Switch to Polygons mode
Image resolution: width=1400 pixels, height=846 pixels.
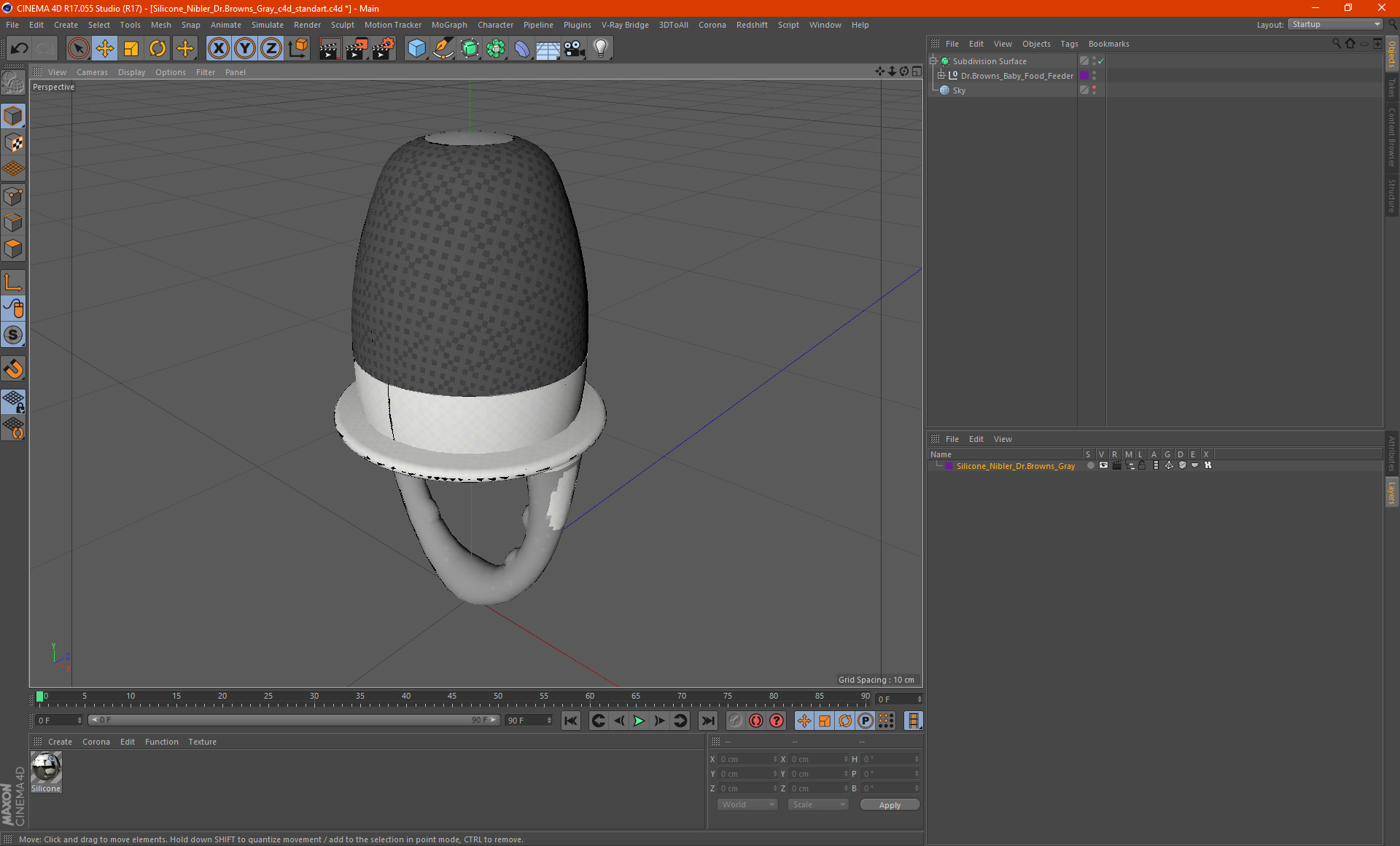point(13,249)
